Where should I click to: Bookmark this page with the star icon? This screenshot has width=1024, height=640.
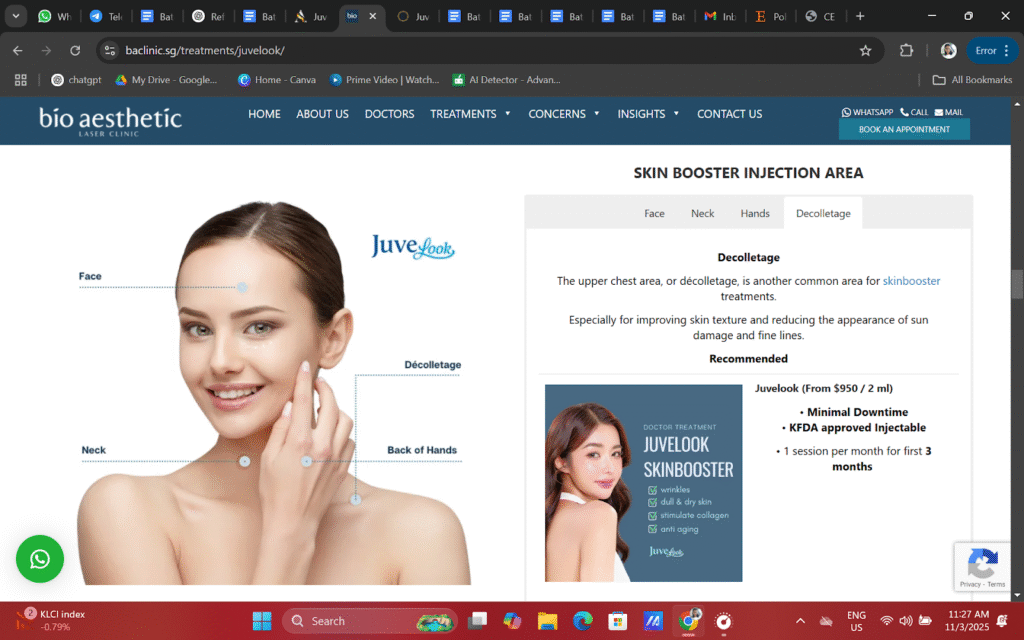pos(865,50)
